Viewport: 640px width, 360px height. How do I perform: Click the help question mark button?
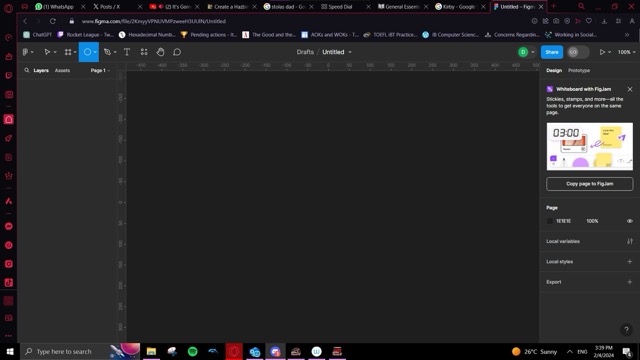pos(626,329)
